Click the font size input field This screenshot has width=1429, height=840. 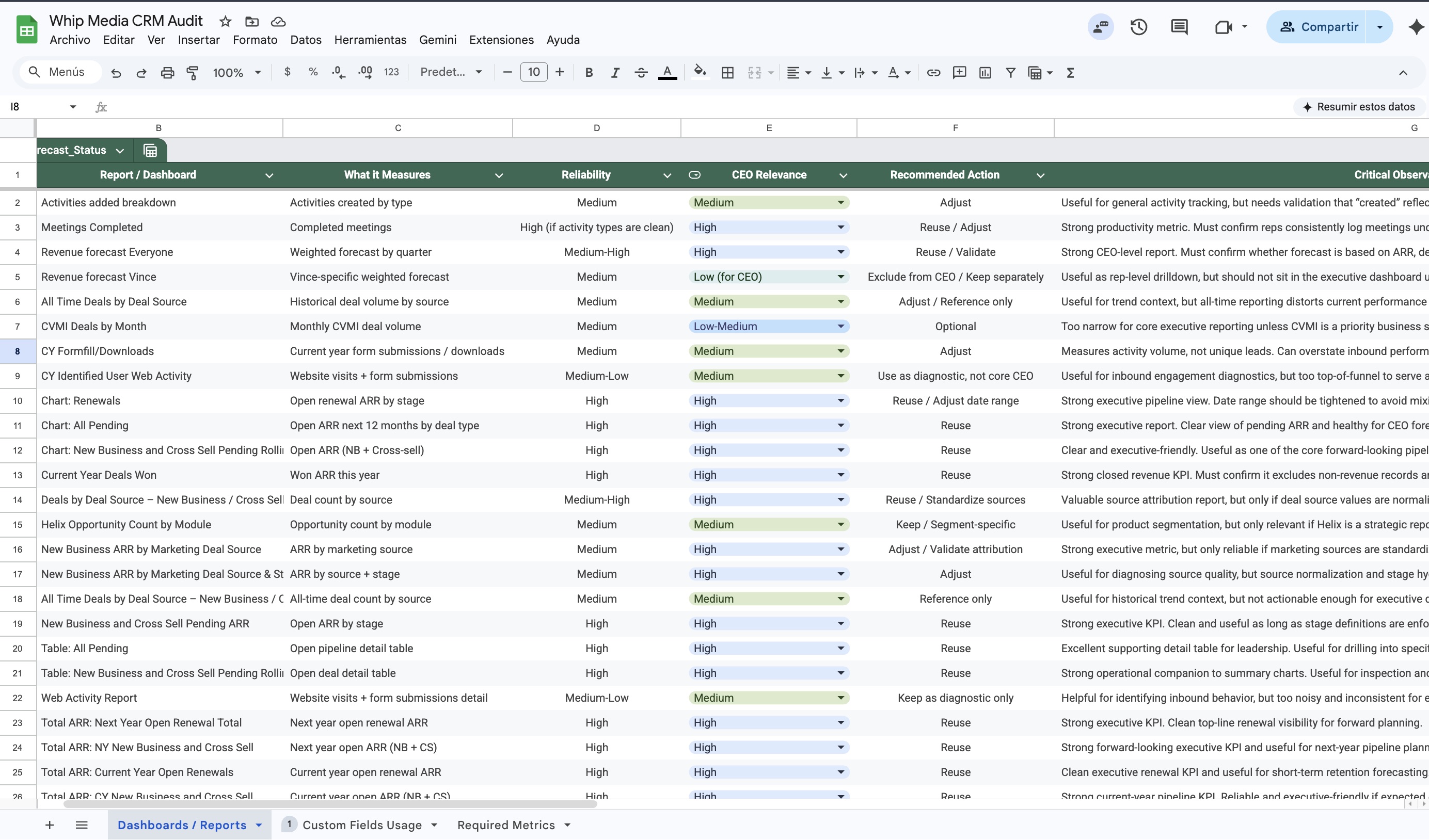pyautogui.click(x=534, y=72)
